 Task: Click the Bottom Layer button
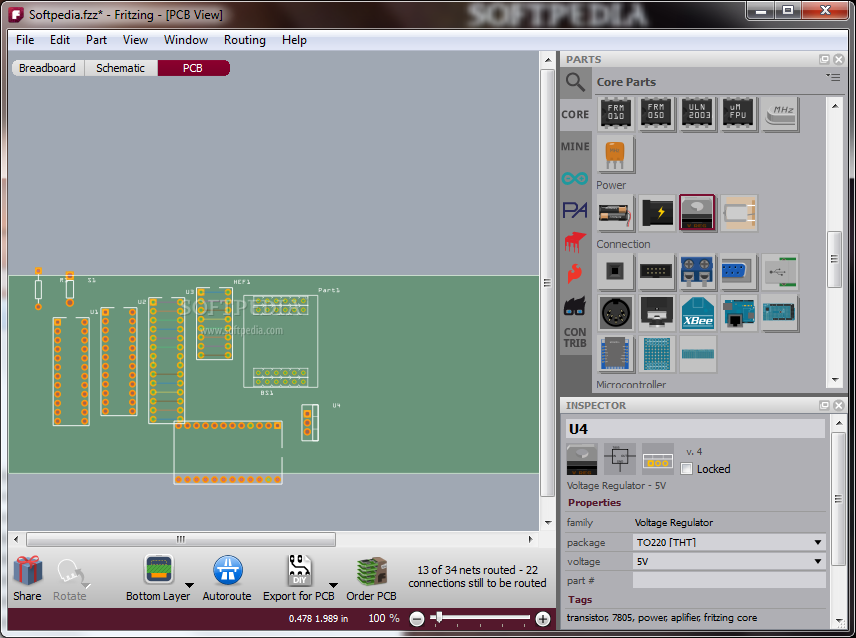pyautogui.click(x=158, y=579)
